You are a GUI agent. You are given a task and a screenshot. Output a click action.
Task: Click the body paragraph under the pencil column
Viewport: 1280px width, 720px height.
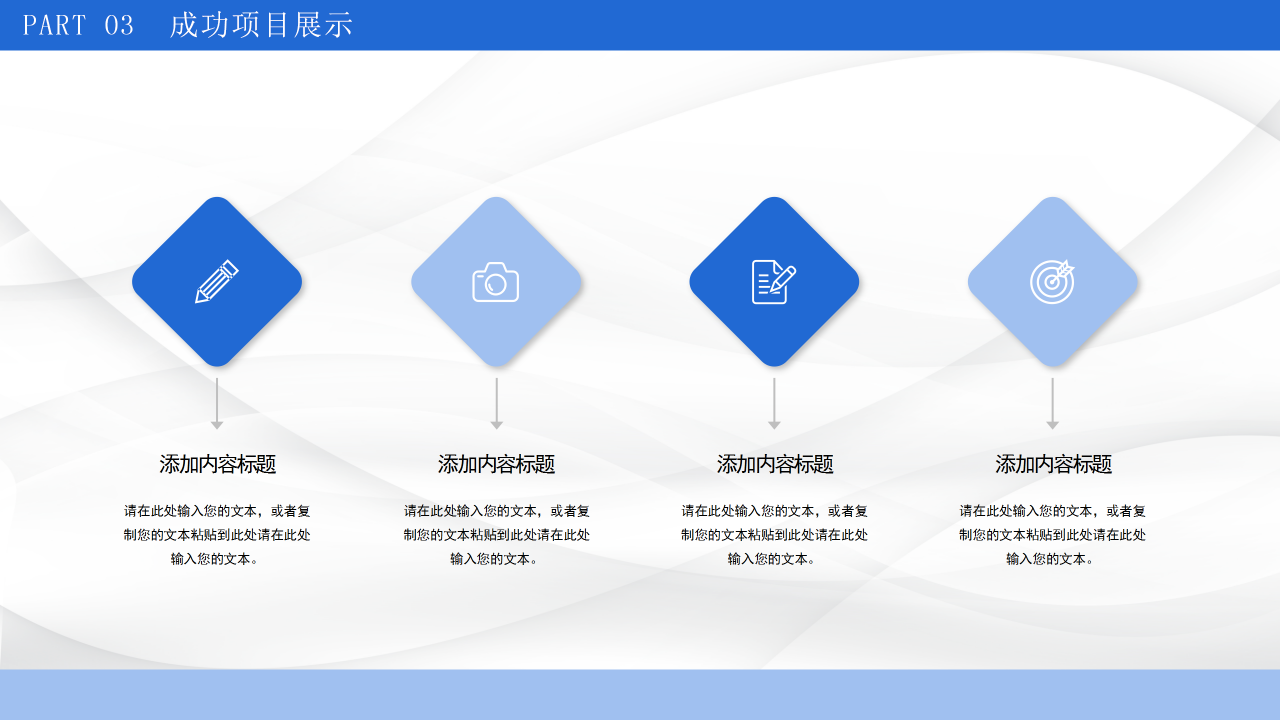pyautogui.click(x=217, y=535)
